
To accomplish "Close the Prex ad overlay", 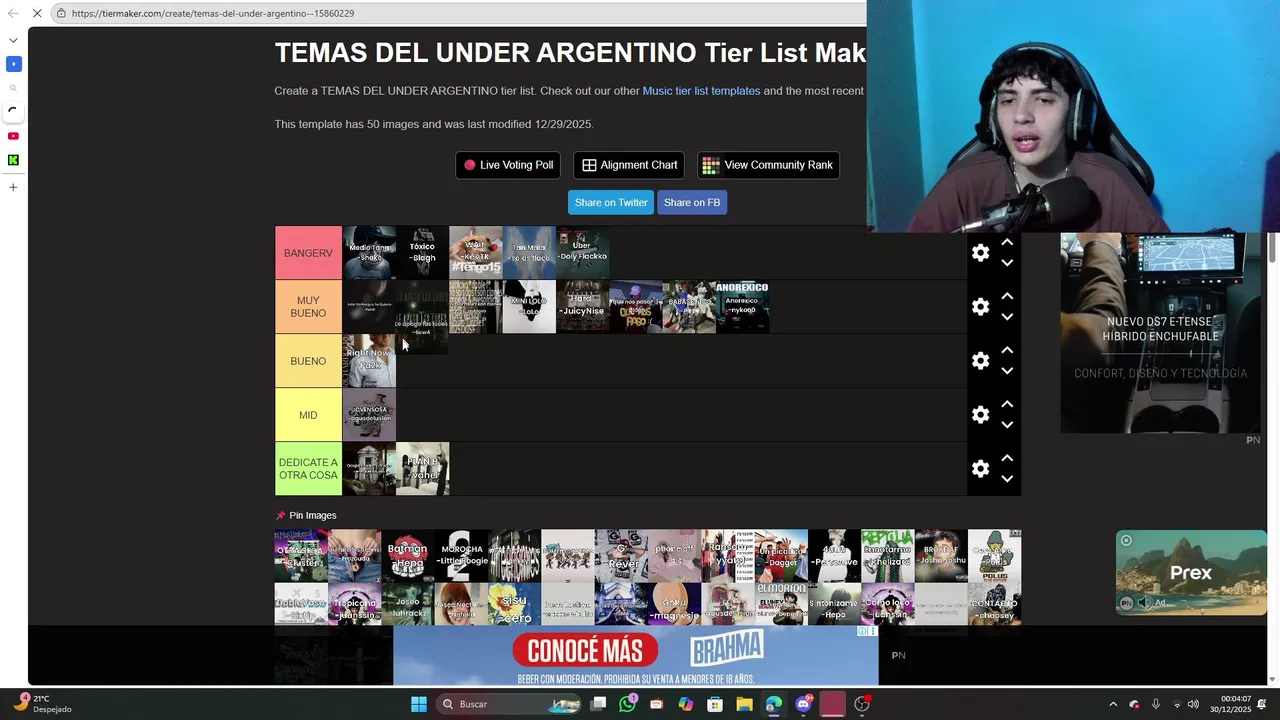I will click(x=1126, y=541).
